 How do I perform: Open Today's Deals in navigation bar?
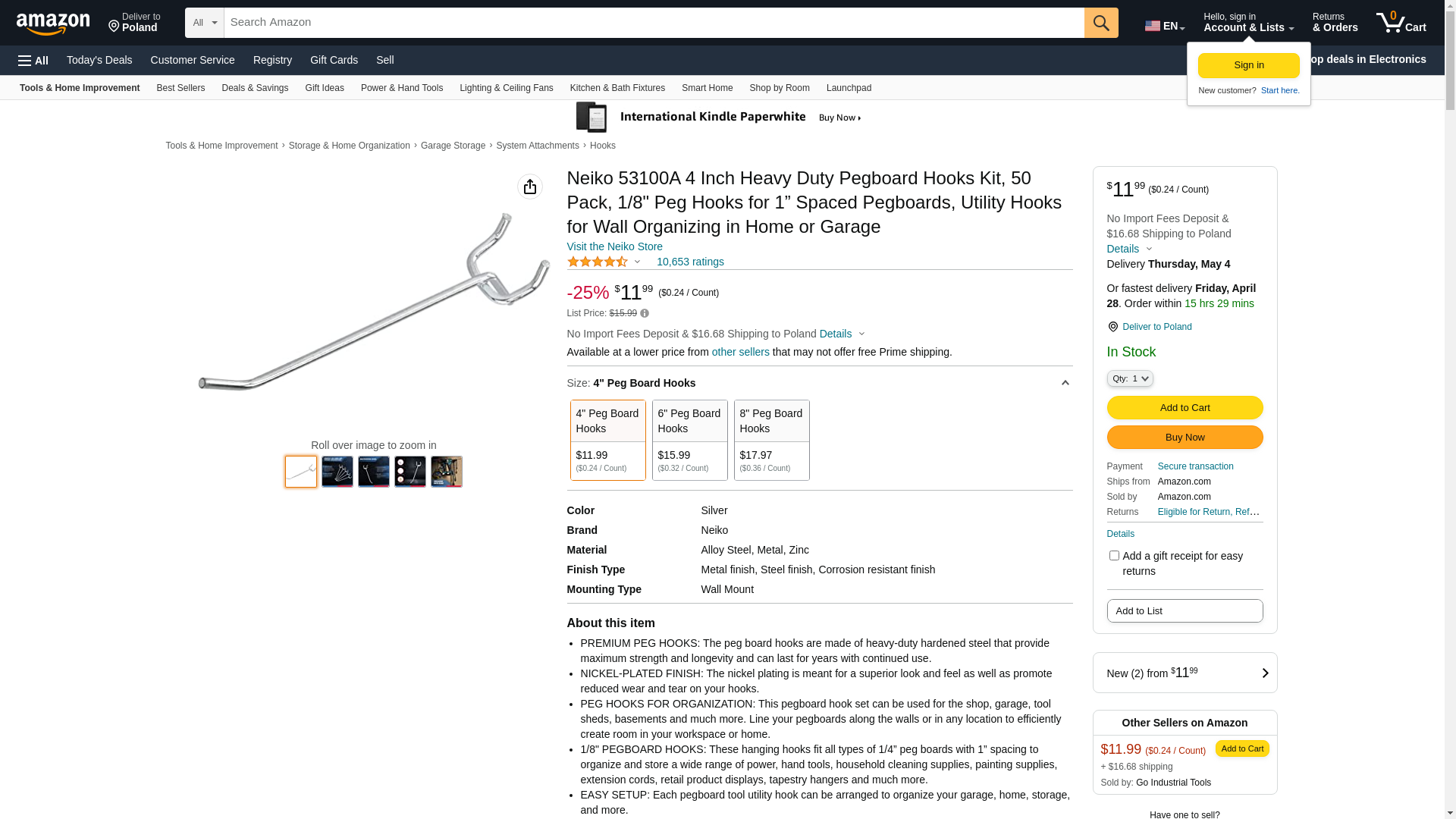pos(99,60)
